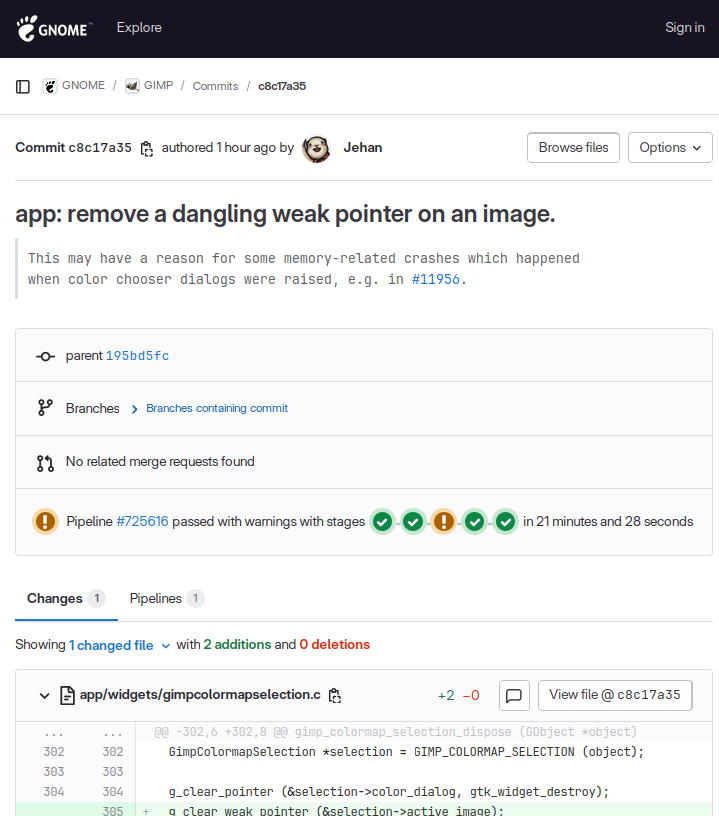Image resolution: width=719 pixels, height=816 pixels.
Task: Click '0 deletions' text
Action: coord(335,645)
